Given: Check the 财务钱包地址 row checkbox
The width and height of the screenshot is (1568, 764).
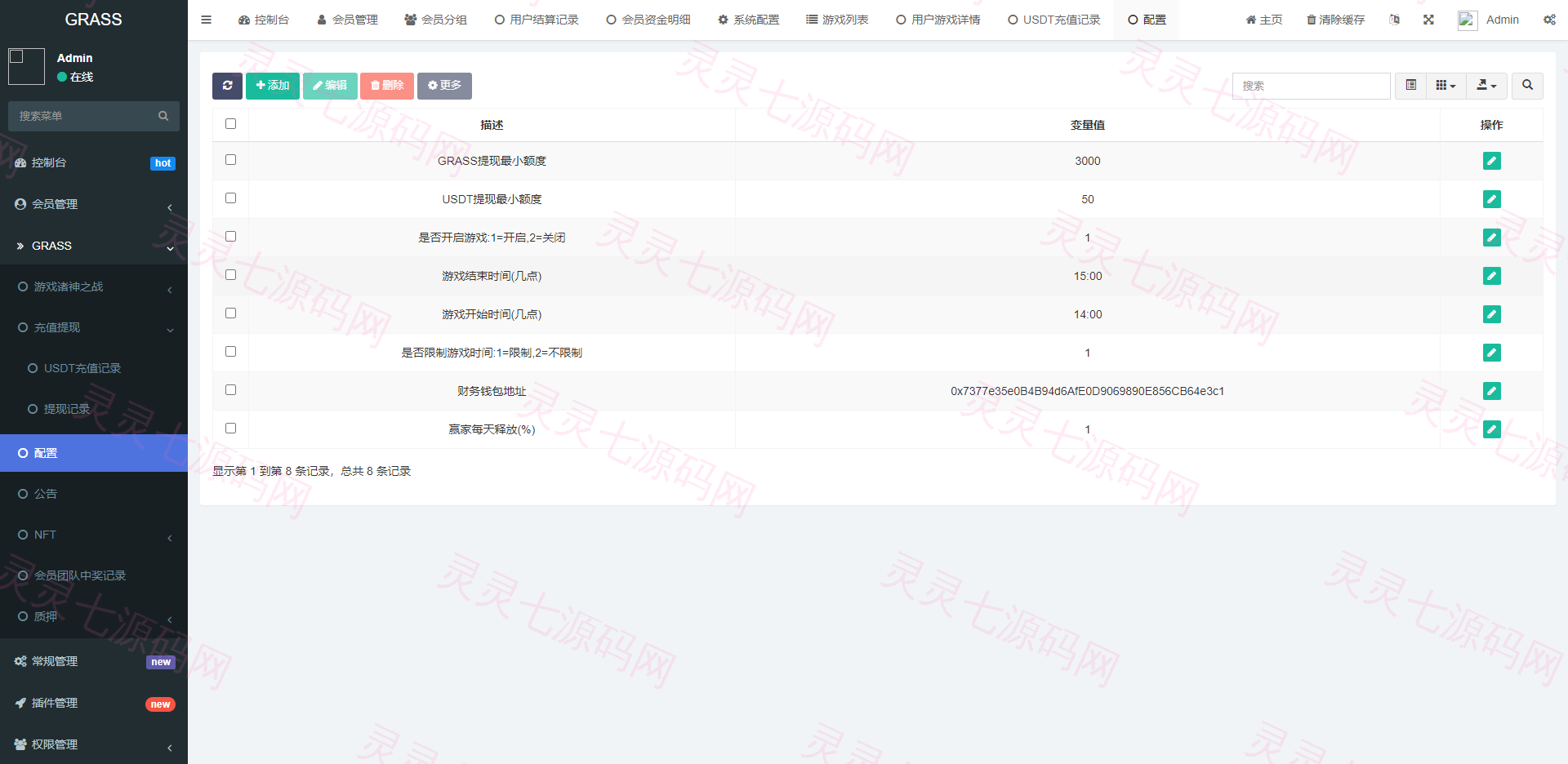Looking at the screenshot, I should pyautogui.click(x=230, y=390).
